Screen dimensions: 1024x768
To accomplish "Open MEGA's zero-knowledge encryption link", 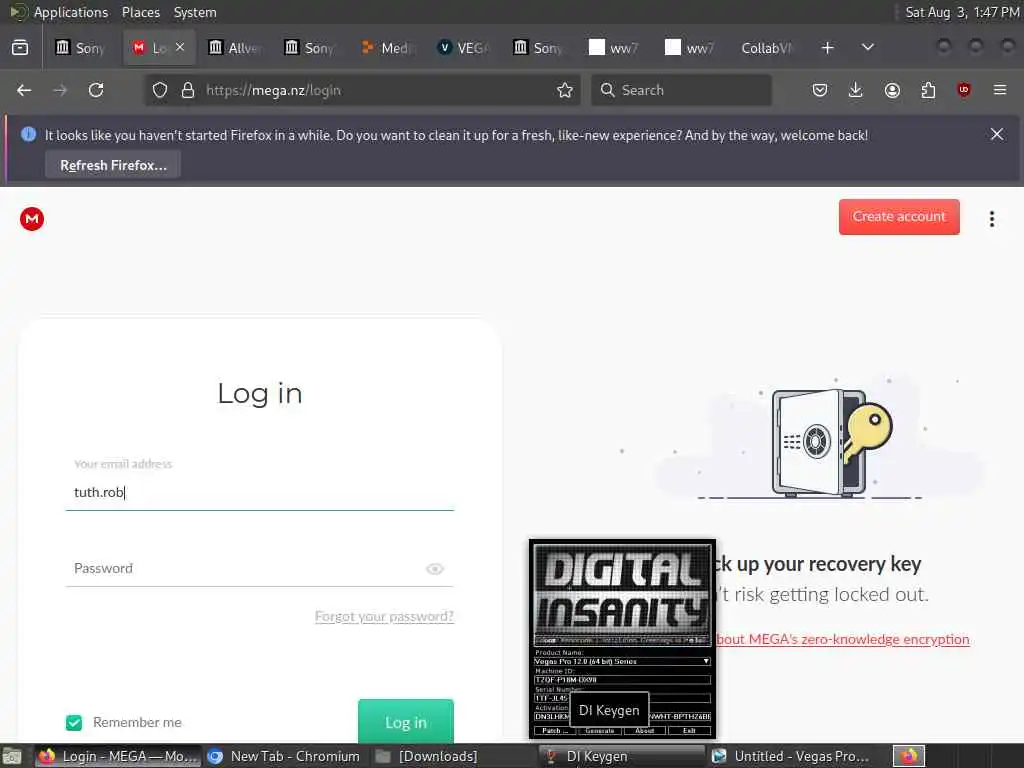I will coord(842,639).
